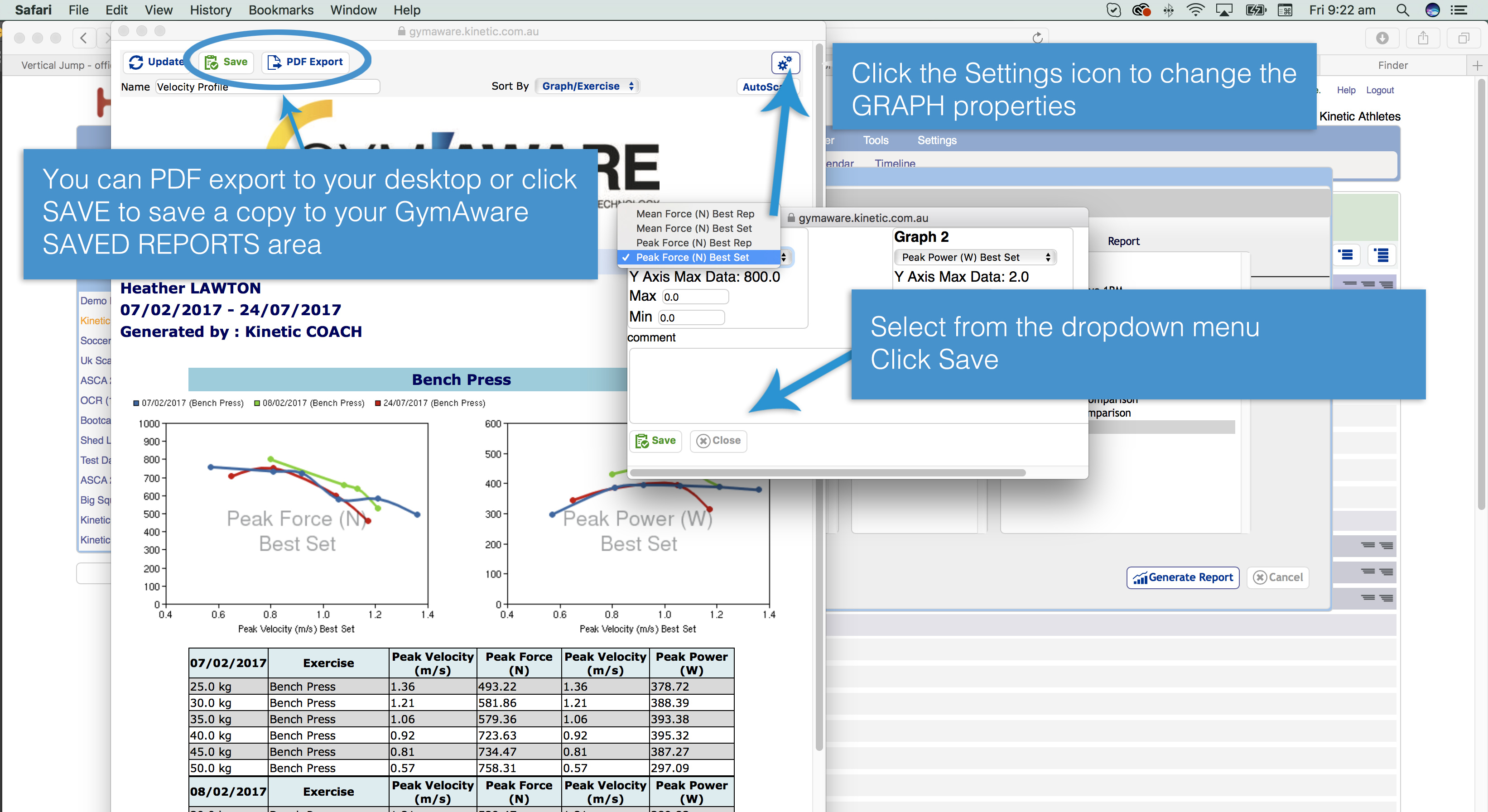Click the Min value input field
This screenshot has height=812, width=1488.
pyautogui.click(x=691, y=317)
